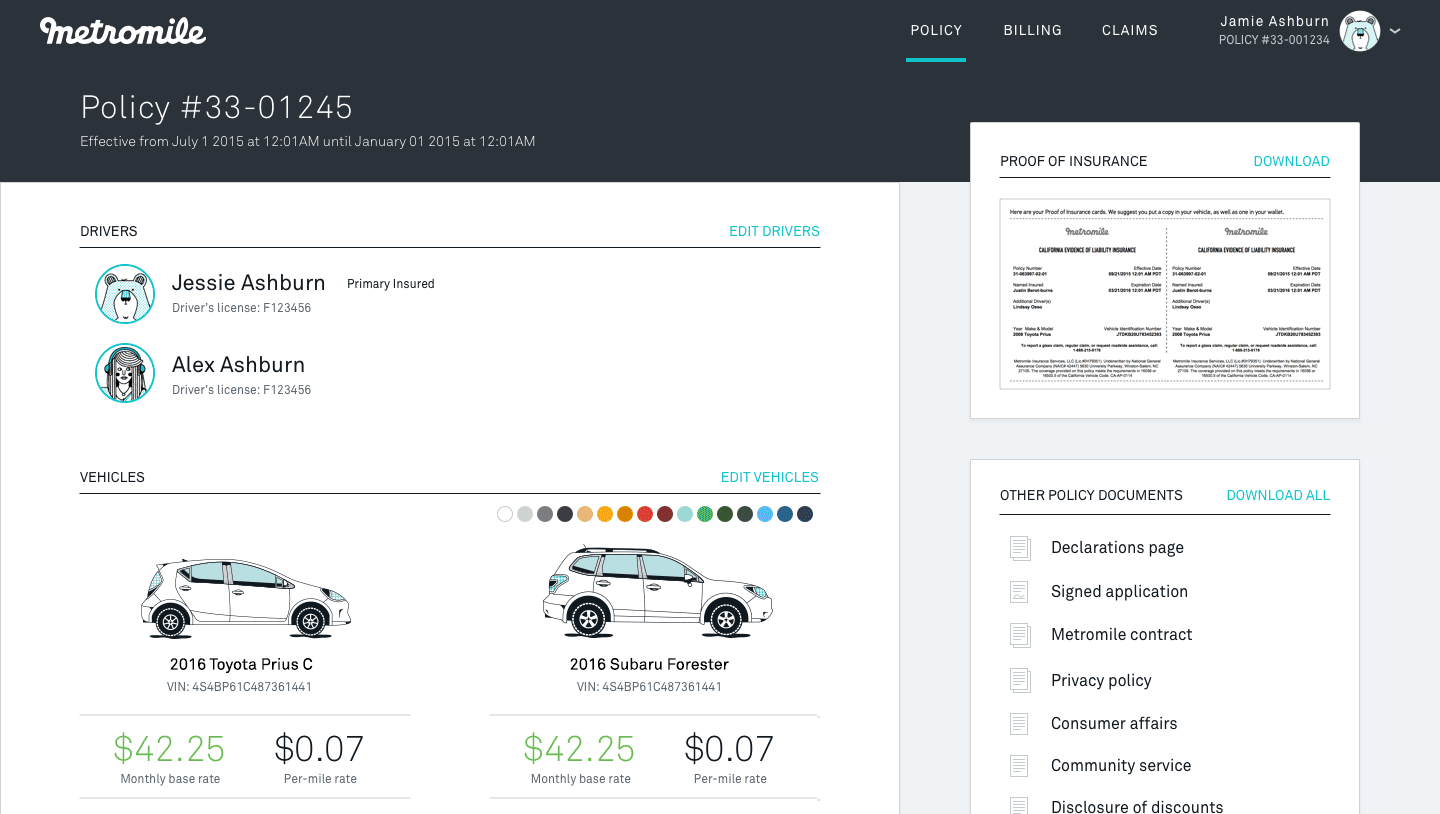The image size is (1440, 814).
Task: Click the Subaru Forester car illustration
Action: point(657,591)
